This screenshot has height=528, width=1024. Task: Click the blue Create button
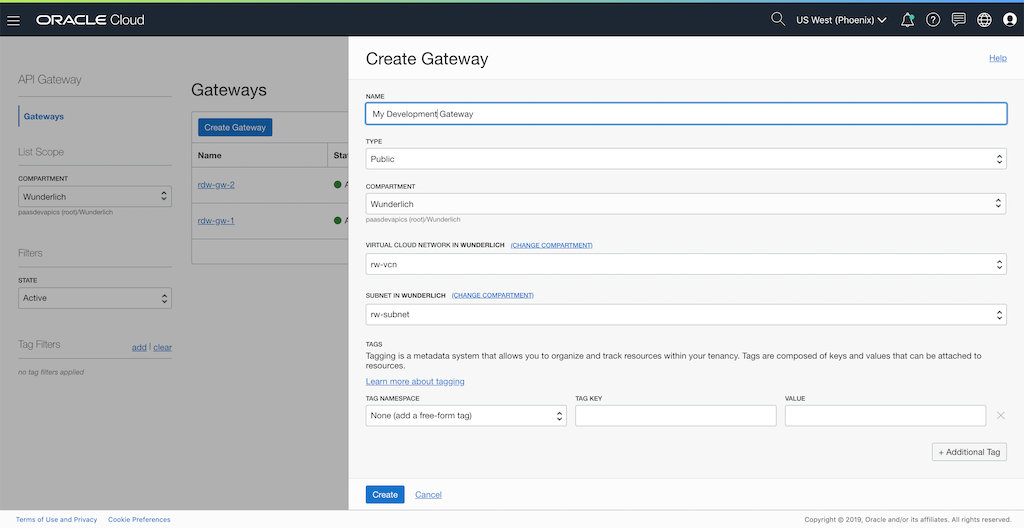click(x=385, y=494)
